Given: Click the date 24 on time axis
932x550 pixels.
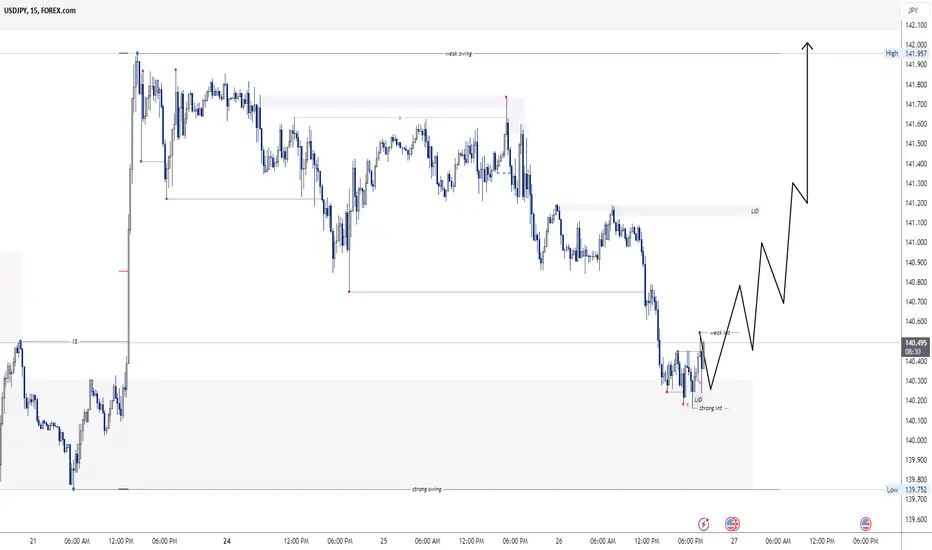Looking at the screenshot, I should (226, 541).
